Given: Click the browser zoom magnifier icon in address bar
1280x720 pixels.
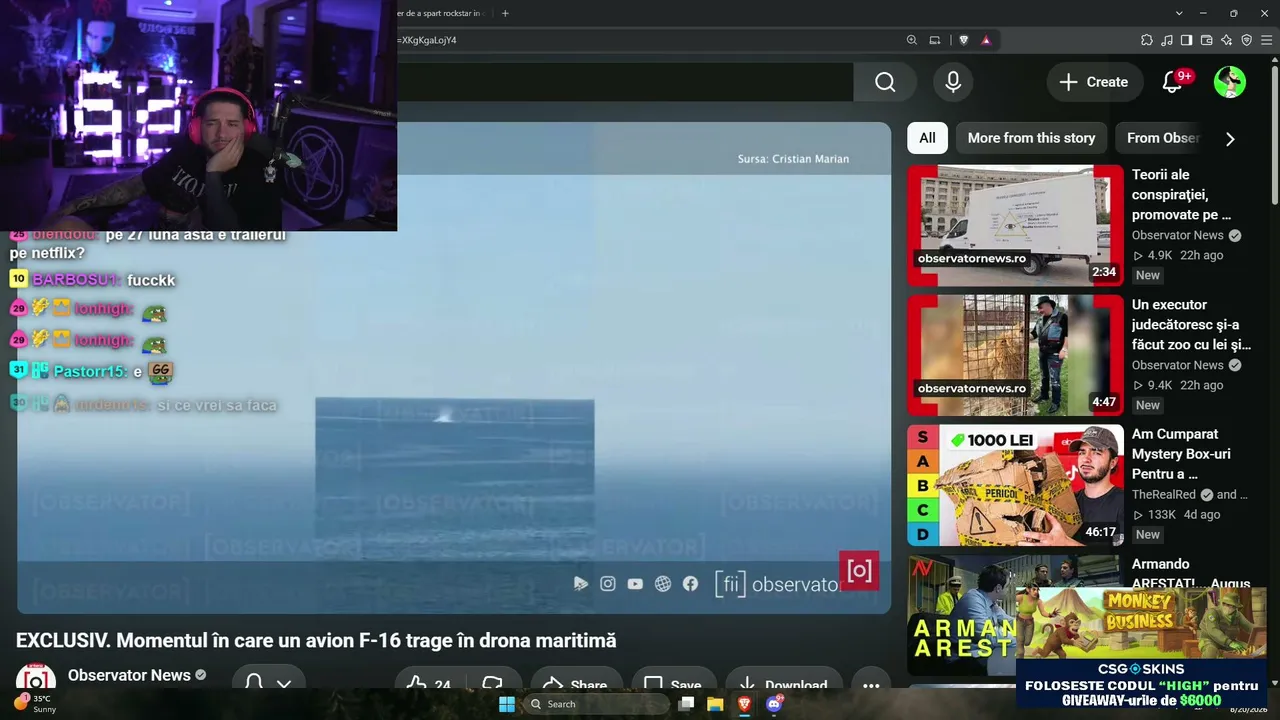Looking at the screenshot, I should point(912,40).
